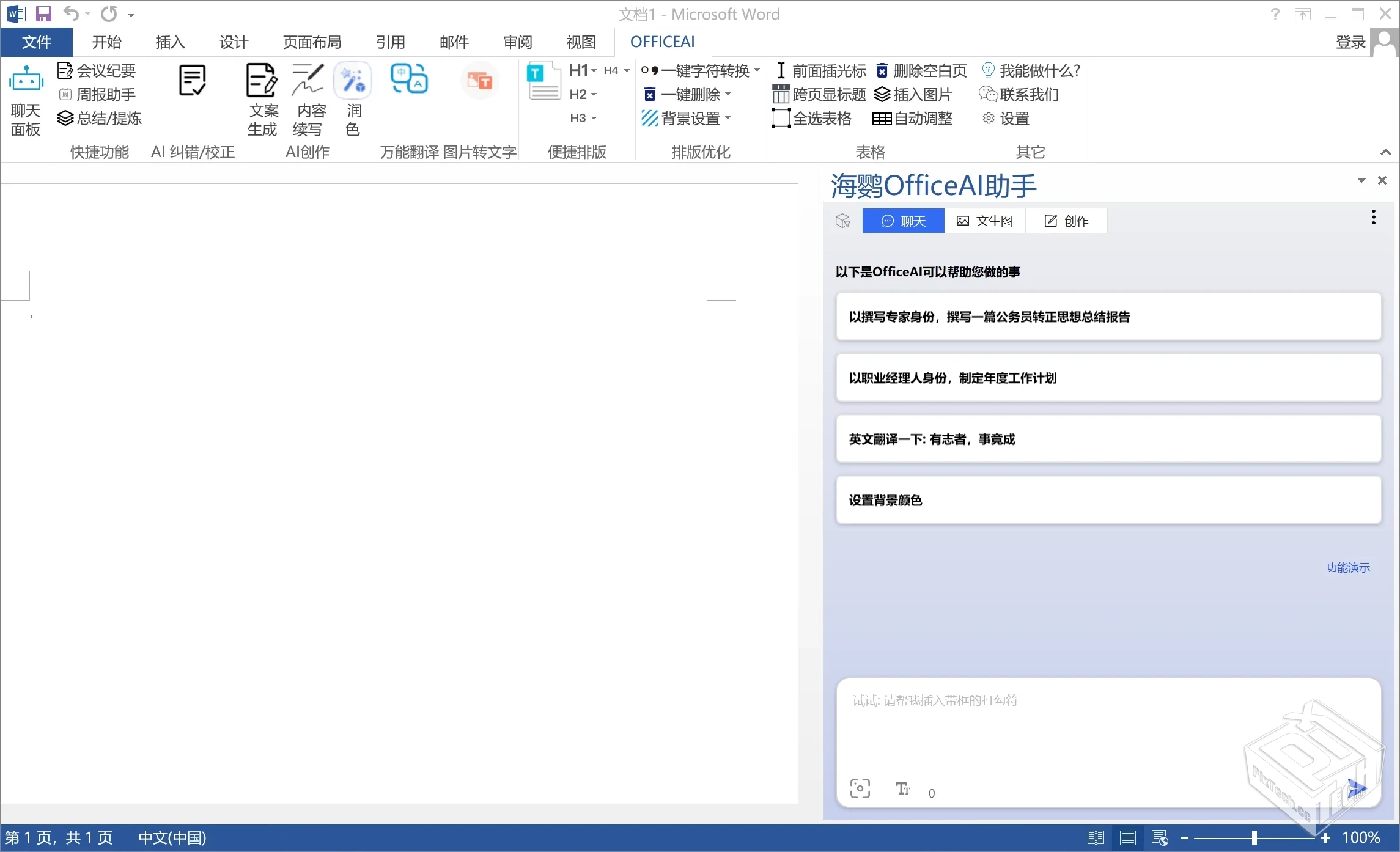Open the three-dot more menu in assistant

pyautogui.click(x=1373, y=217)
